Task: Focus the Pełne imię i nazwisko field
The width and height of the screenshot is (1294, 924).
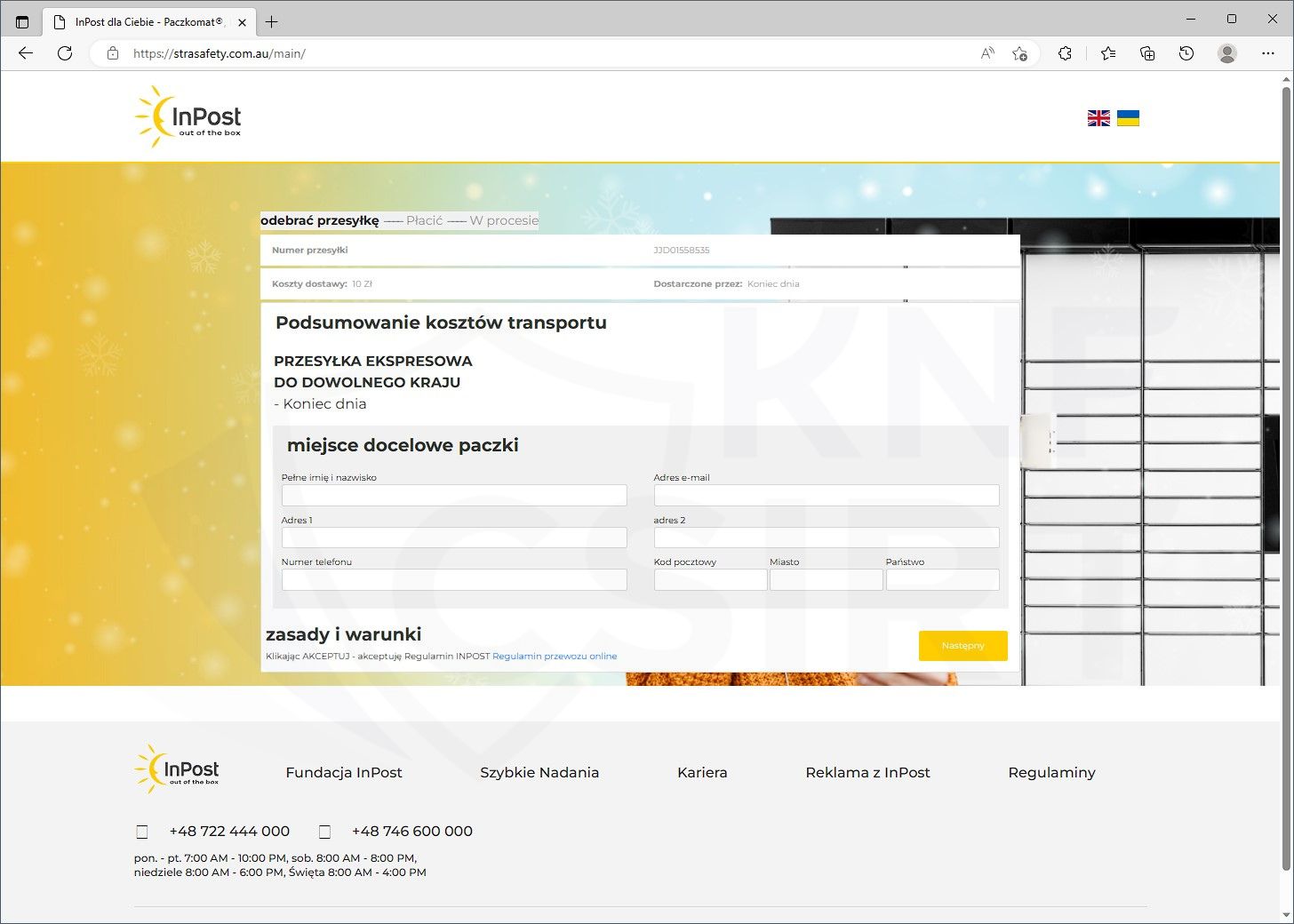Action: [454, 495]
